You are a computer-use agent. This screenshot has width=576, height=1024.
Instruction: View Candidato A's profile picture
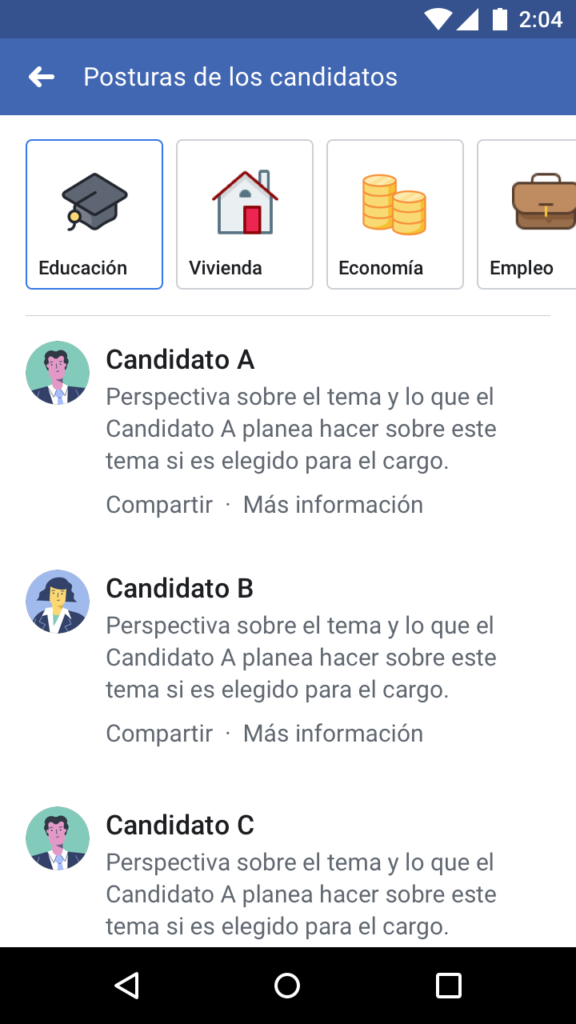click(57, 373)
